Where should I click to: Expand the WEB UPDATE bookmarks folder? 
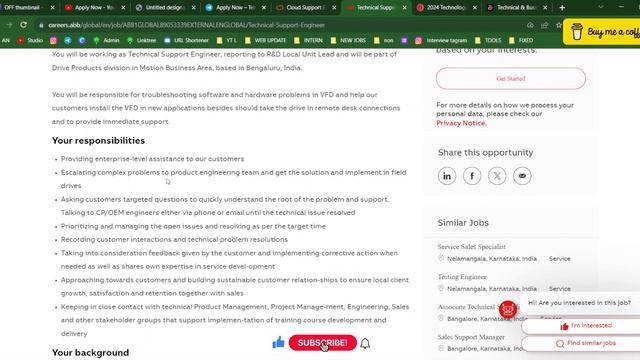[x=265, y=40]
